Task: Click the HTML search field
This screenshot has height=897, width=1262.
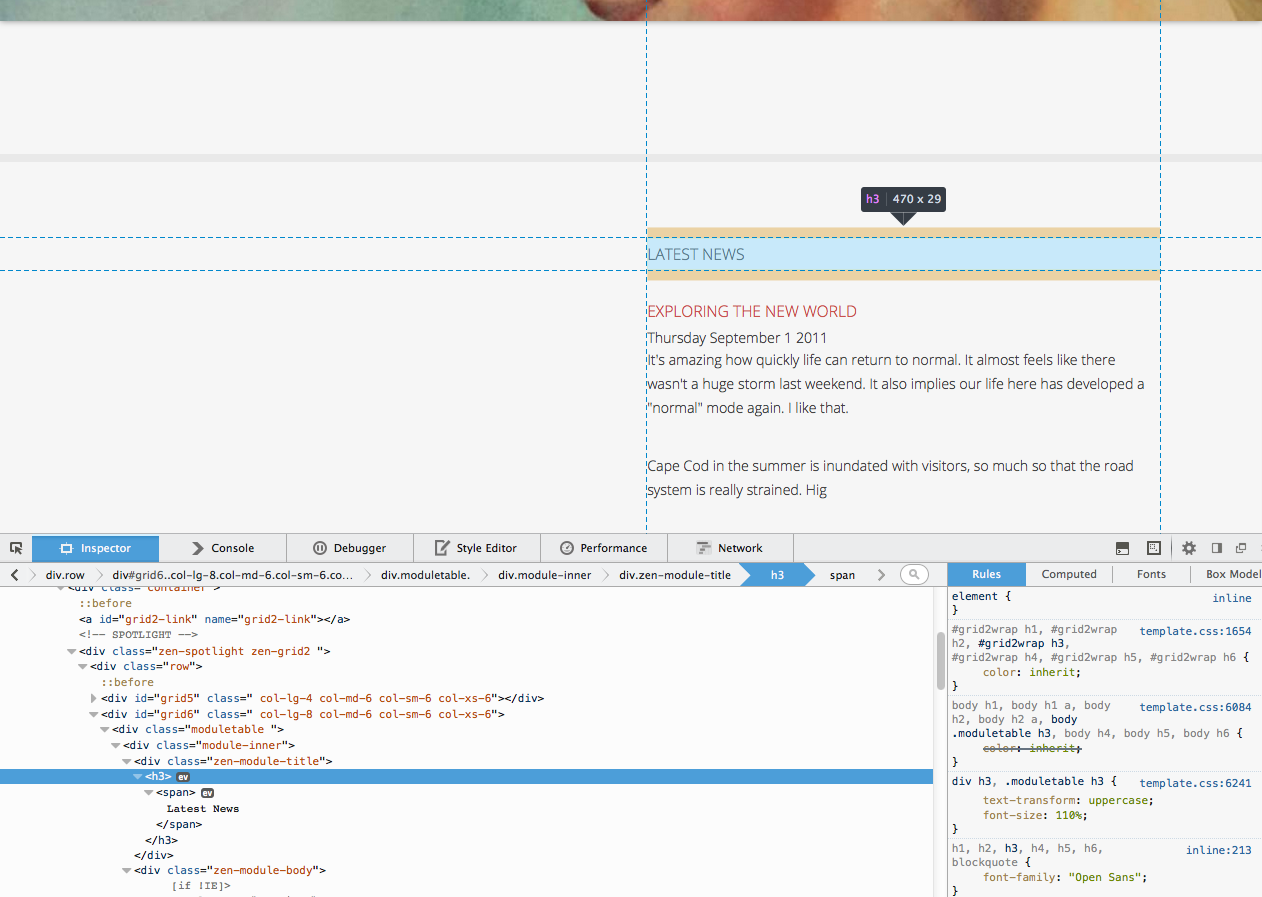Action: pyautogui.click(x=914, y=575)
